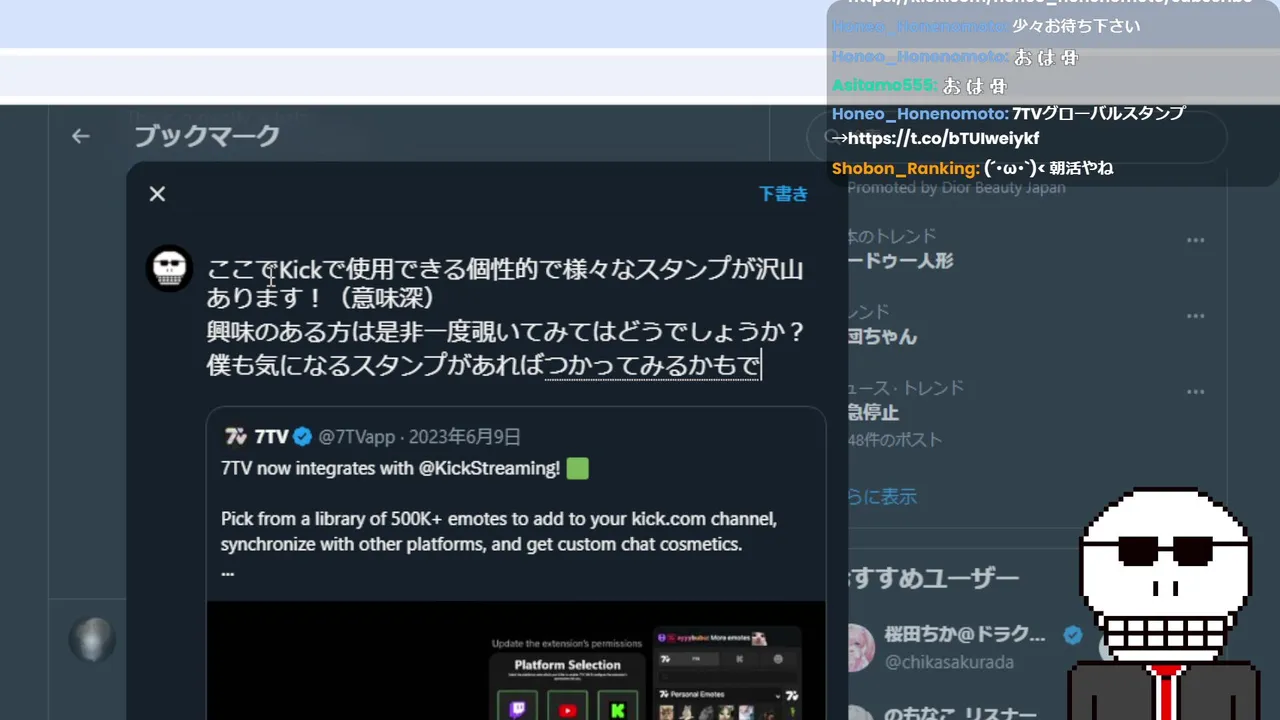Open more options for the ちゃん trend
Image resolution: width=1280 pixels, height=720 pixels.
pyautogui.click(x=1196, y=316)
